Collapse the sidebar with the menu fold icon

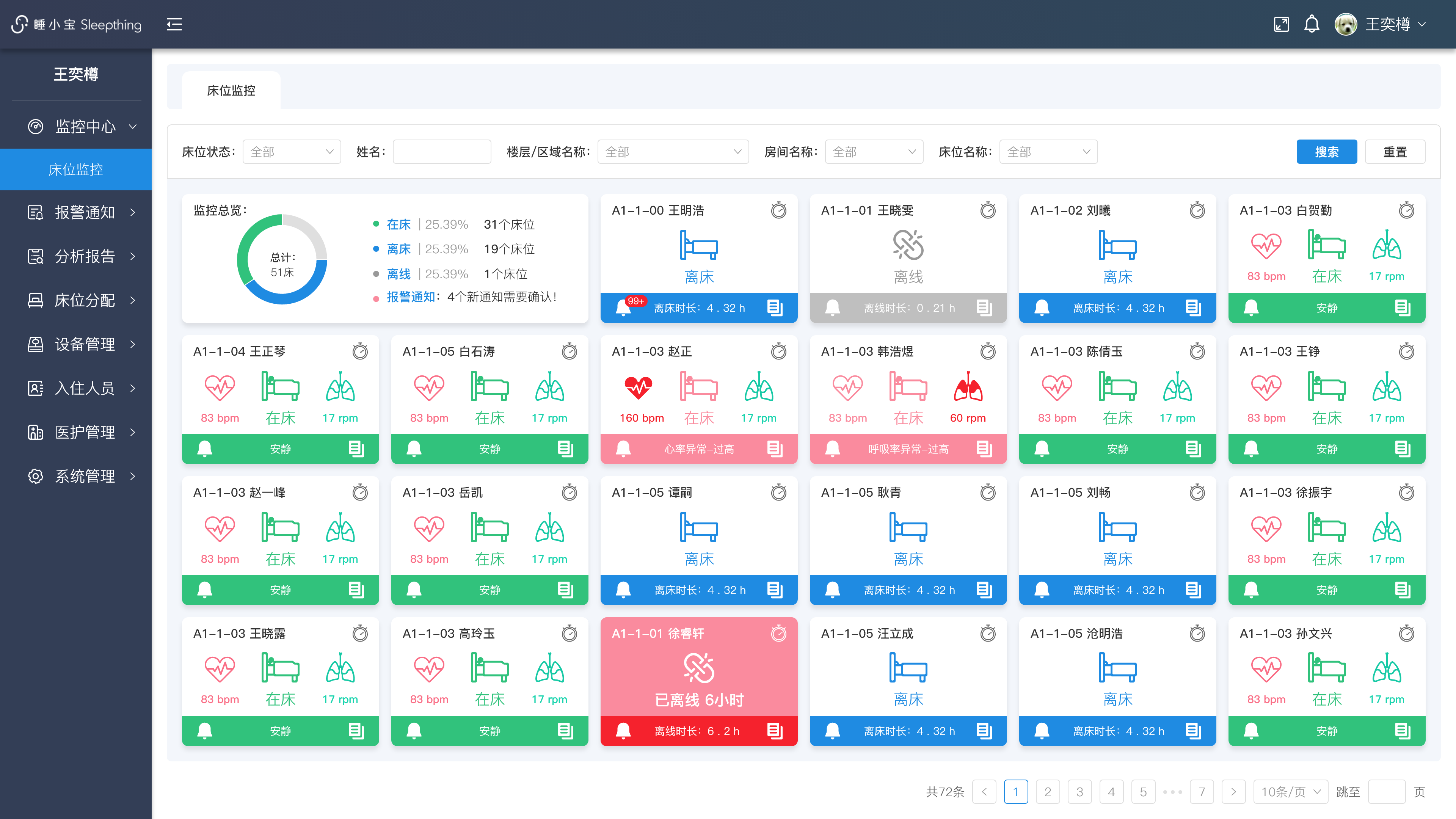[x=174, y=24]
